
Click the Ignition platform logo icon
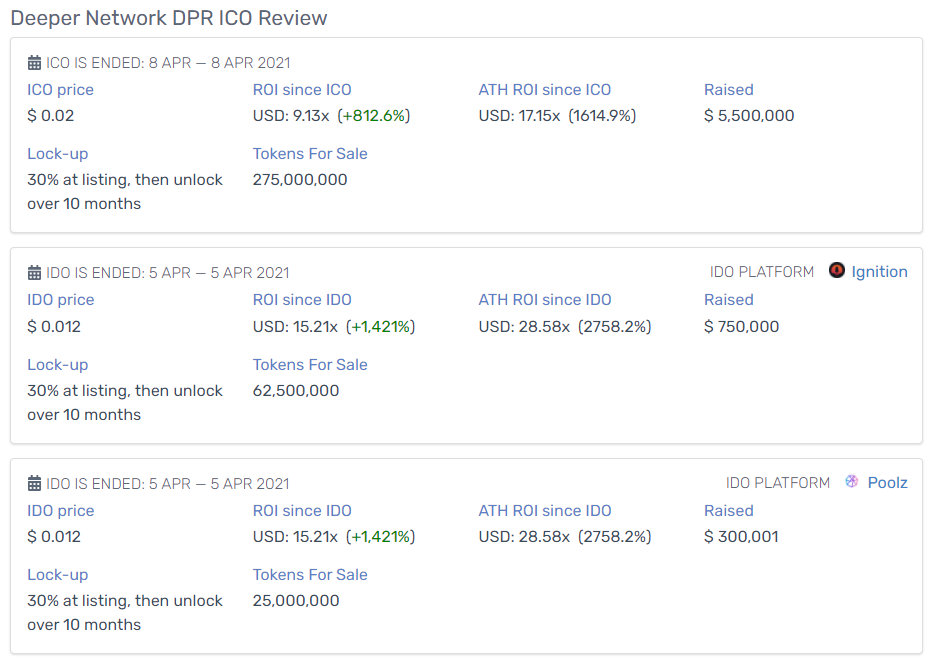click(x=837, y=270)
